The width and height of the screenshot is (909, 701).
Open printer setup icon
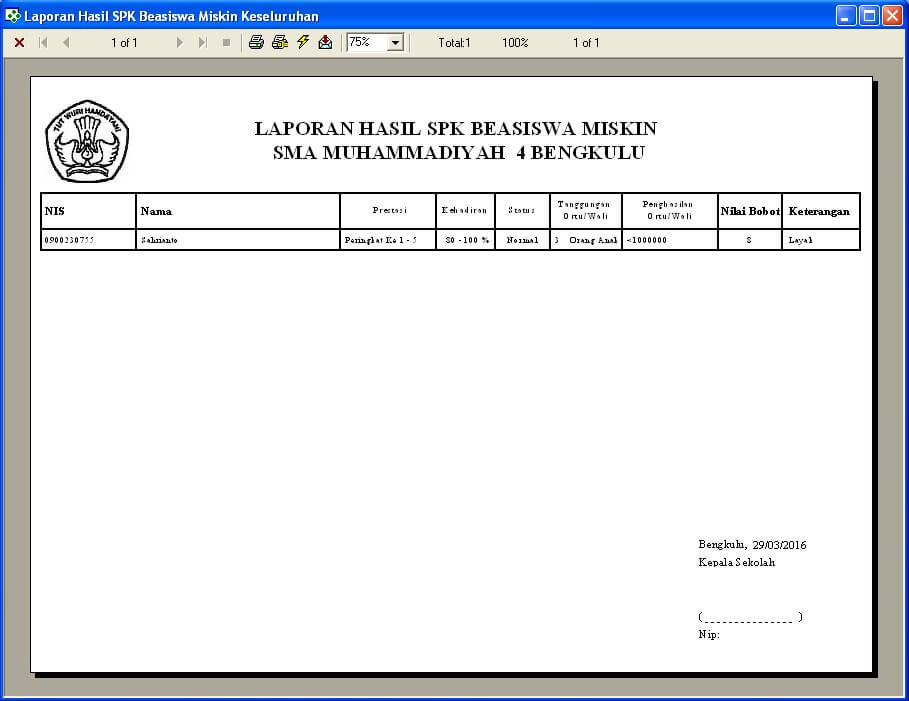(x=280, y=42)
